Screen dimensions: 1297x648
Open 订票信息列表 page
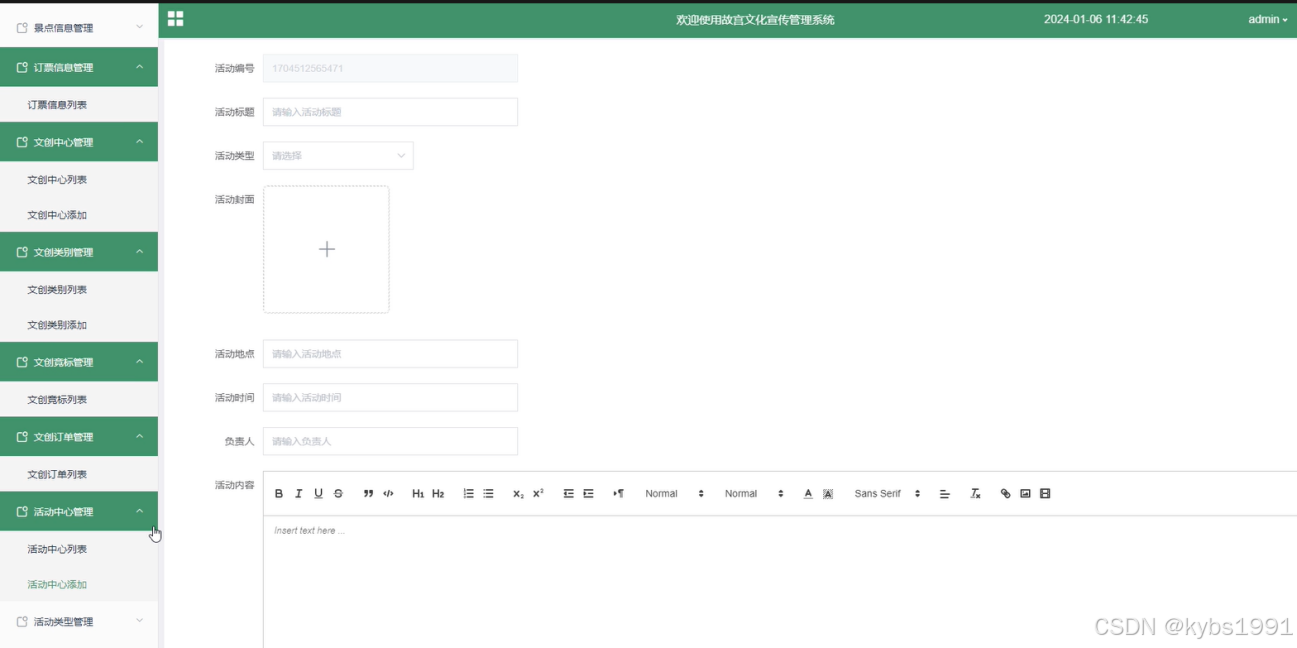click(79, 105)
